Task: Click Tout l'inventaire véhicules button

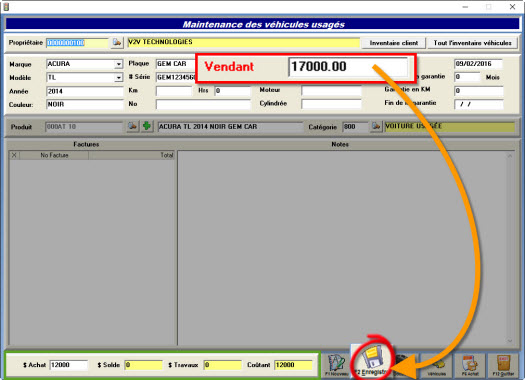Action: 472,43
